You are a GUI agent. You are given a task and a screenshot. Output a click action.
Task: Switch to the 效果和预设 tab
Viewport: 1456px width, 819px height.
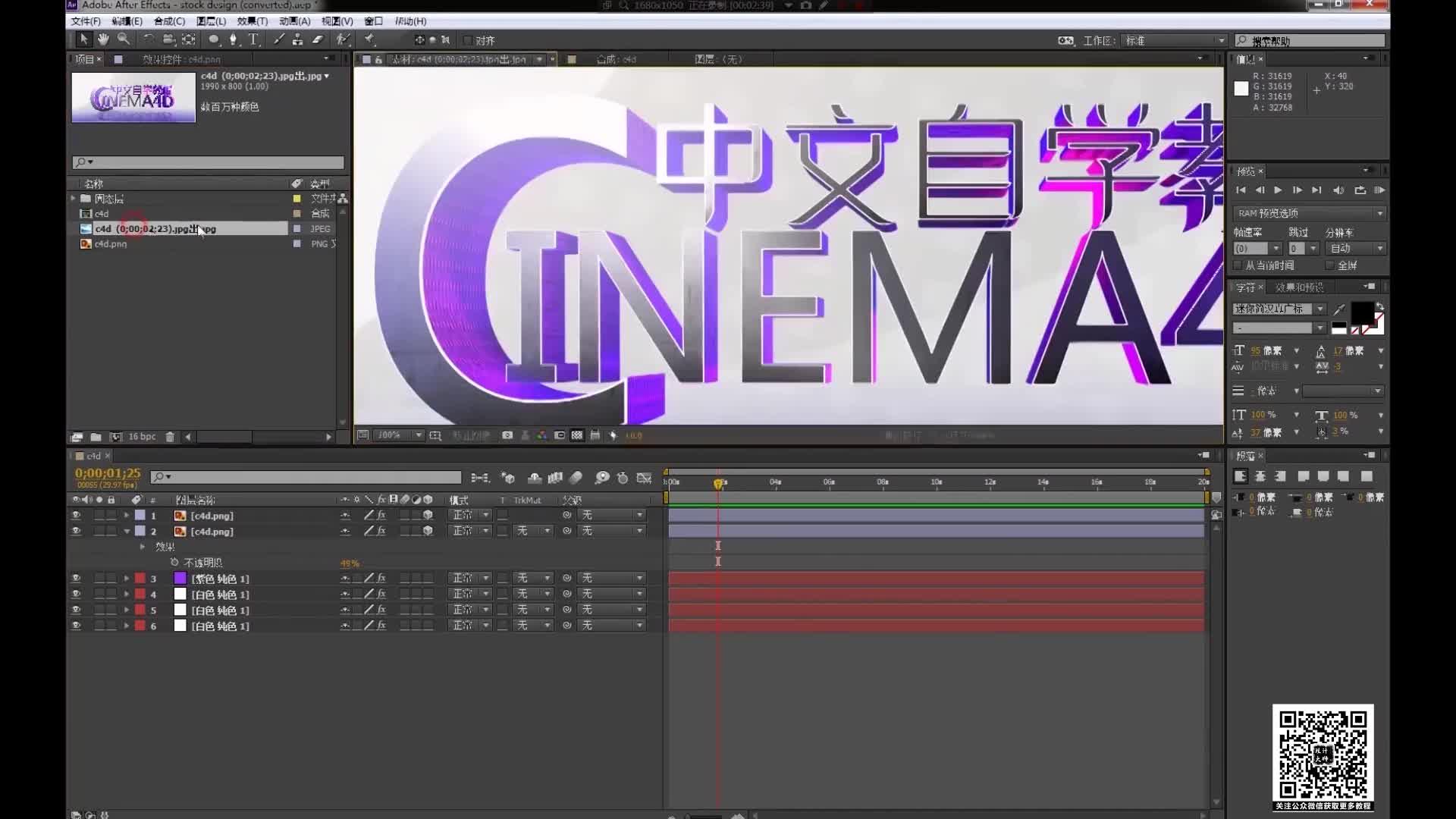[1299, 287]
